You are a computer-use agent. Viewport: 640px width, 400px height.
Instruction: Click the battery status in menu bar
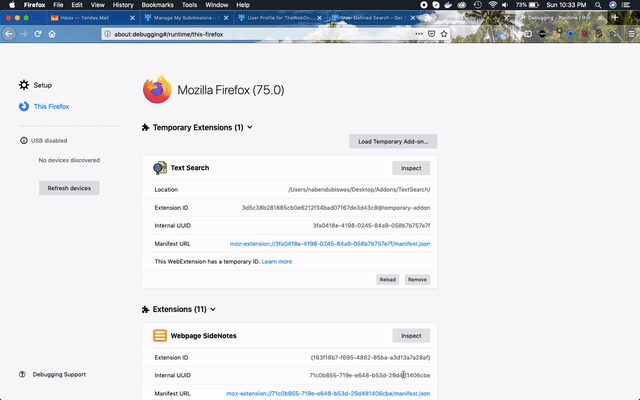pyautogui.click(x=527, y=5)
